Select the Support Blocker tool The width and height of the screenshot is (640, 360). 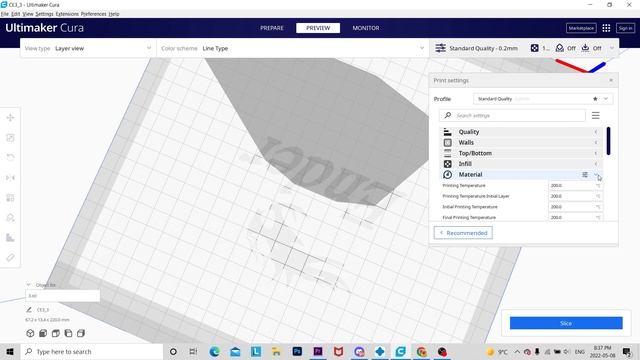click(10, 218)
